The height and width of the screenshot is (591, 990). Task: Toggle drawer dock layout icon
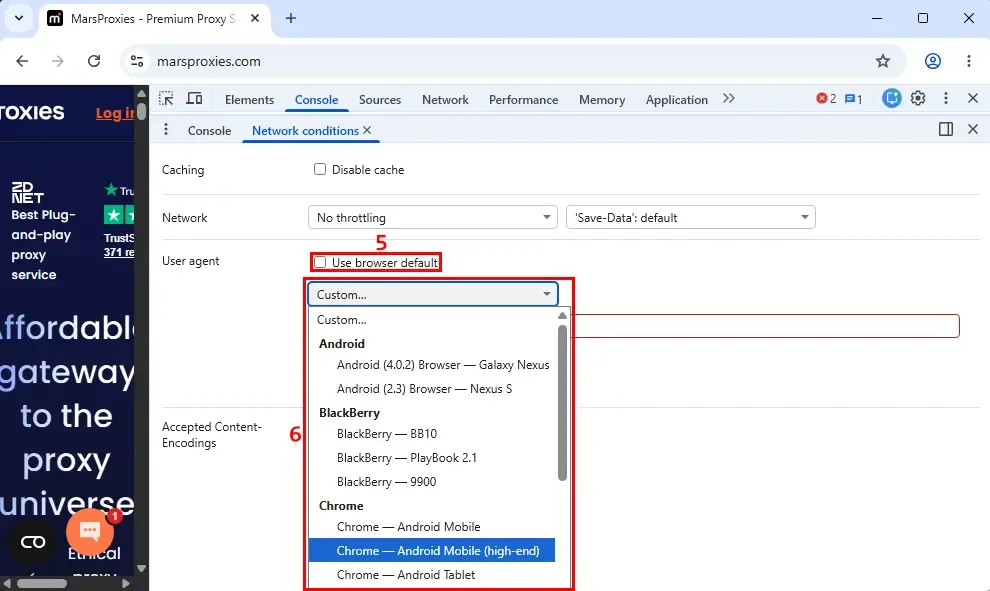tap(946, 129)
